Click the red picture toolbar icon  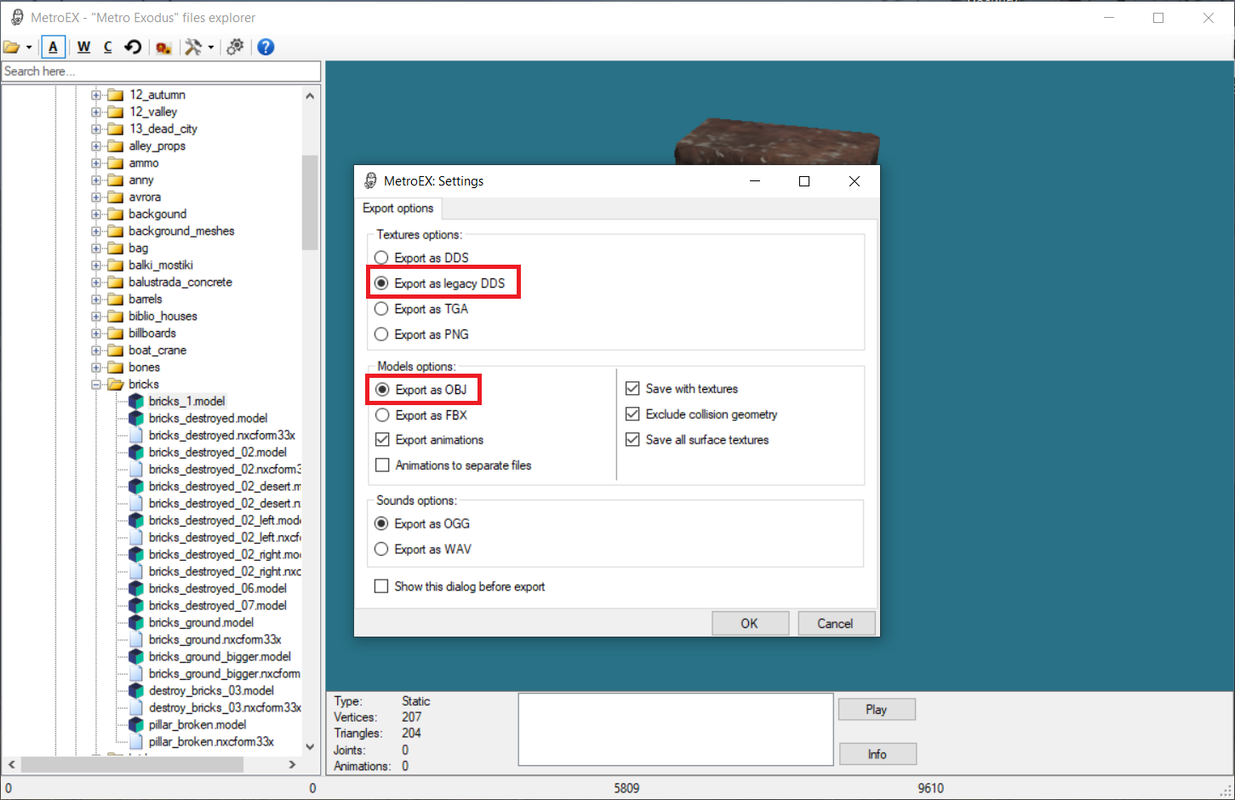point(163,47)
